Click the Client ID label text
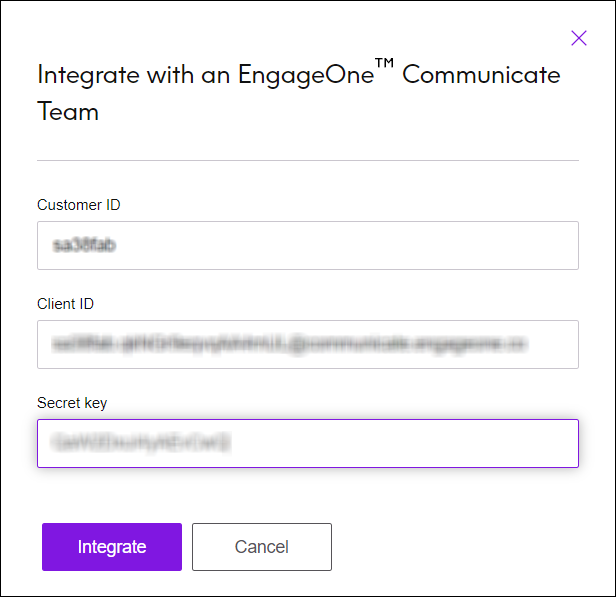 pos(66,304)
